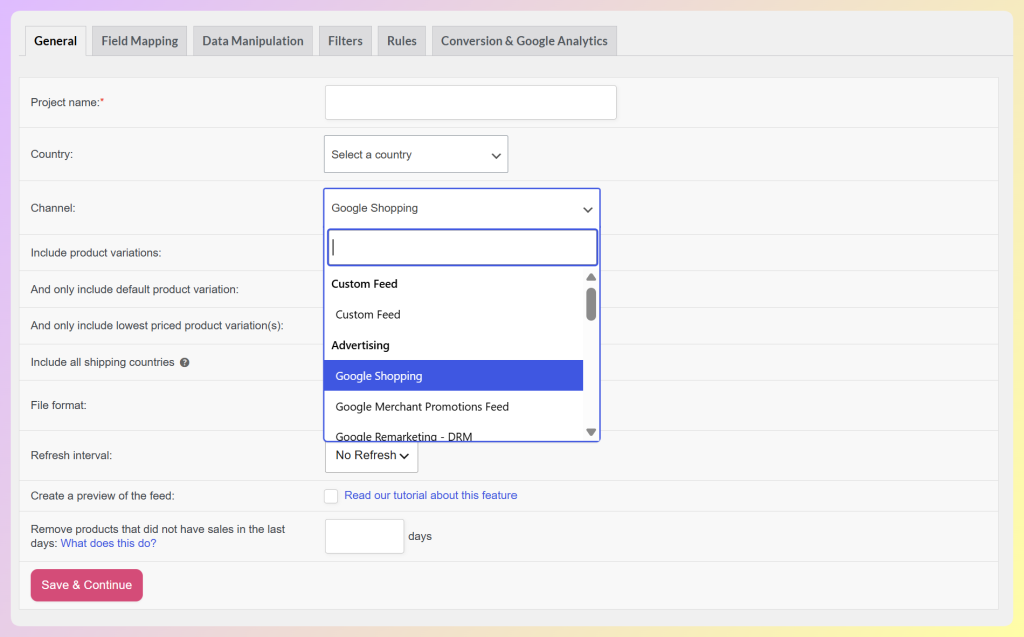Click the dropdown list scroll up arrow
Screen dimensions: 1024x637
click(591, 277)
